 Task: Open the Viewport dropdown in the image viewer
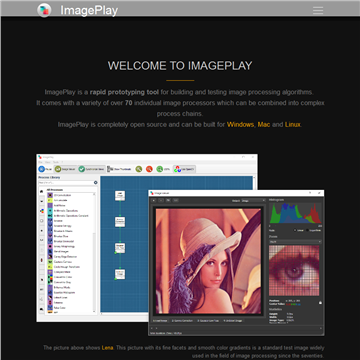[x=253, y=200]
